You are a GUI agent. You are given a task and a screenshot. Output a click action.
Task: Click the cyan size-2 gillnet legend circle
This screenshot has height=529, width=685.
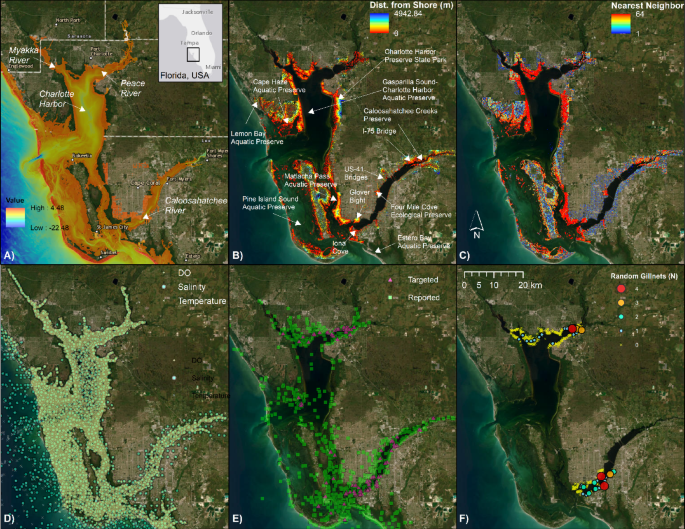pos(621,317)
